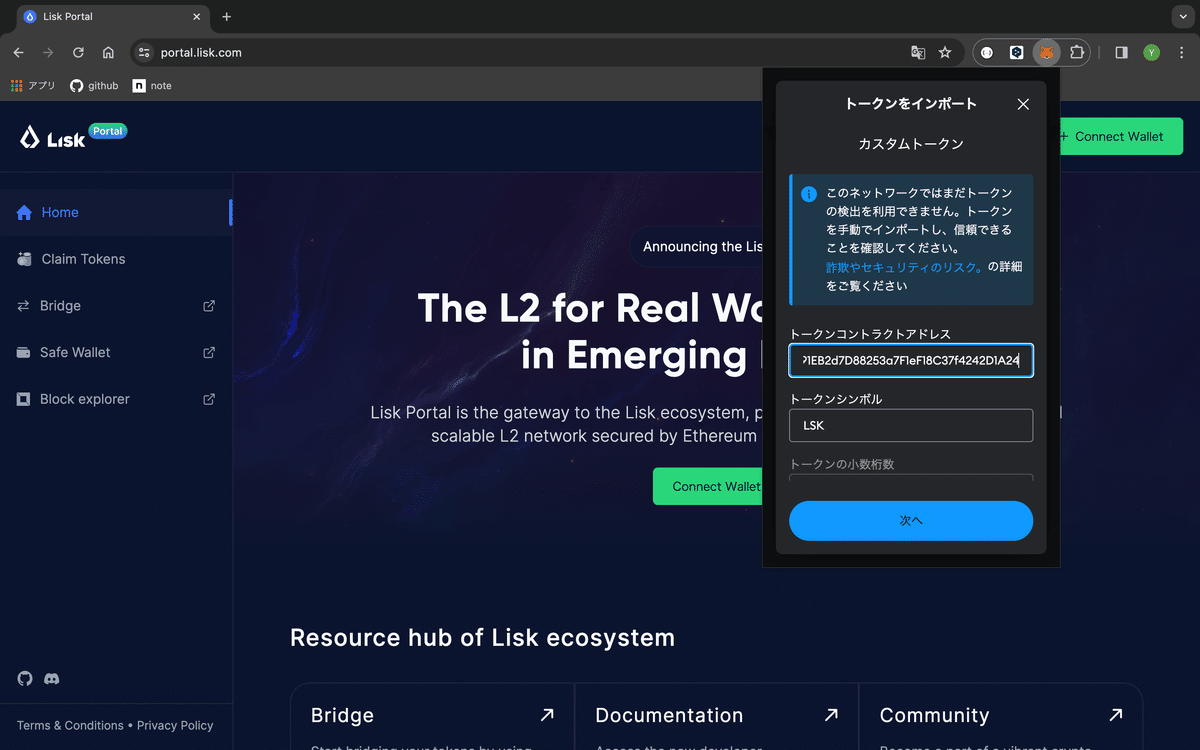
Task: Click the info icon in the warning notice
Action: pos(809,194)
